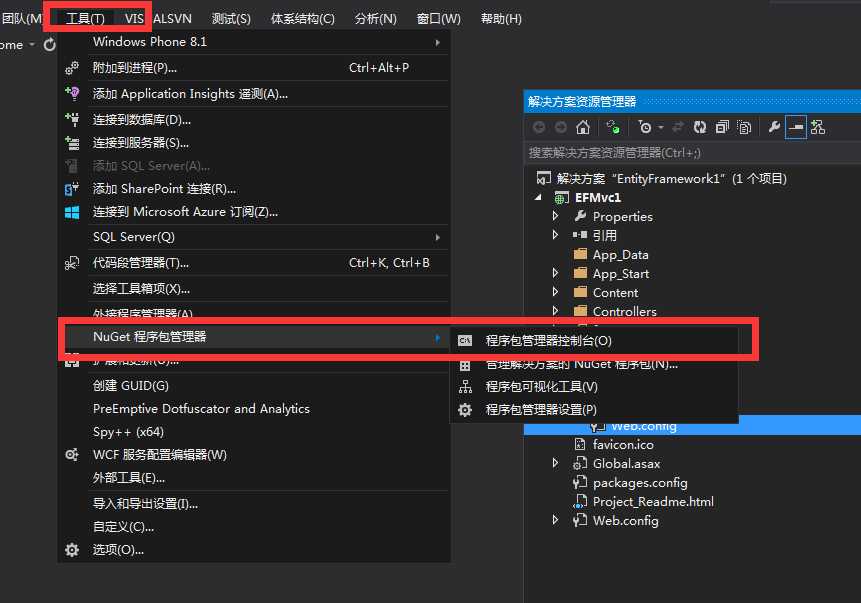Open the 工具(T) menu
861x603 pixels.
pyautogui.click(x=85, y=19)
